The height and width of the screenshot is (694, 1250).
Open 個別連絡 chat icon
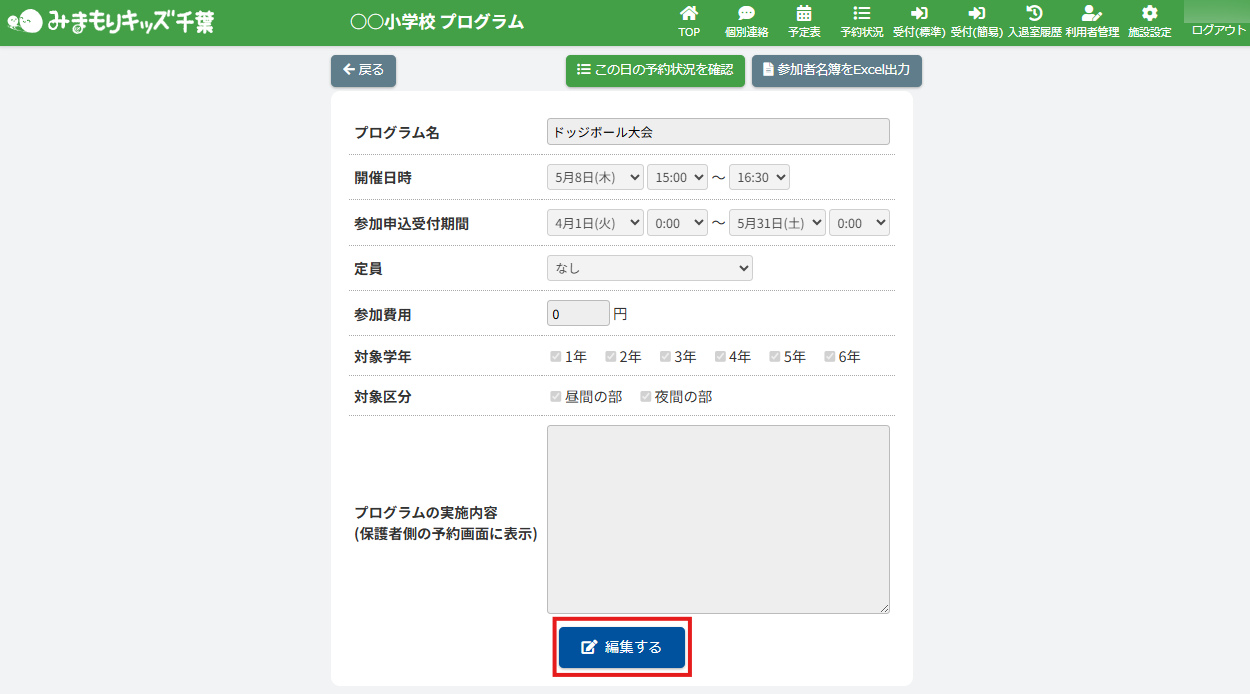746,14
